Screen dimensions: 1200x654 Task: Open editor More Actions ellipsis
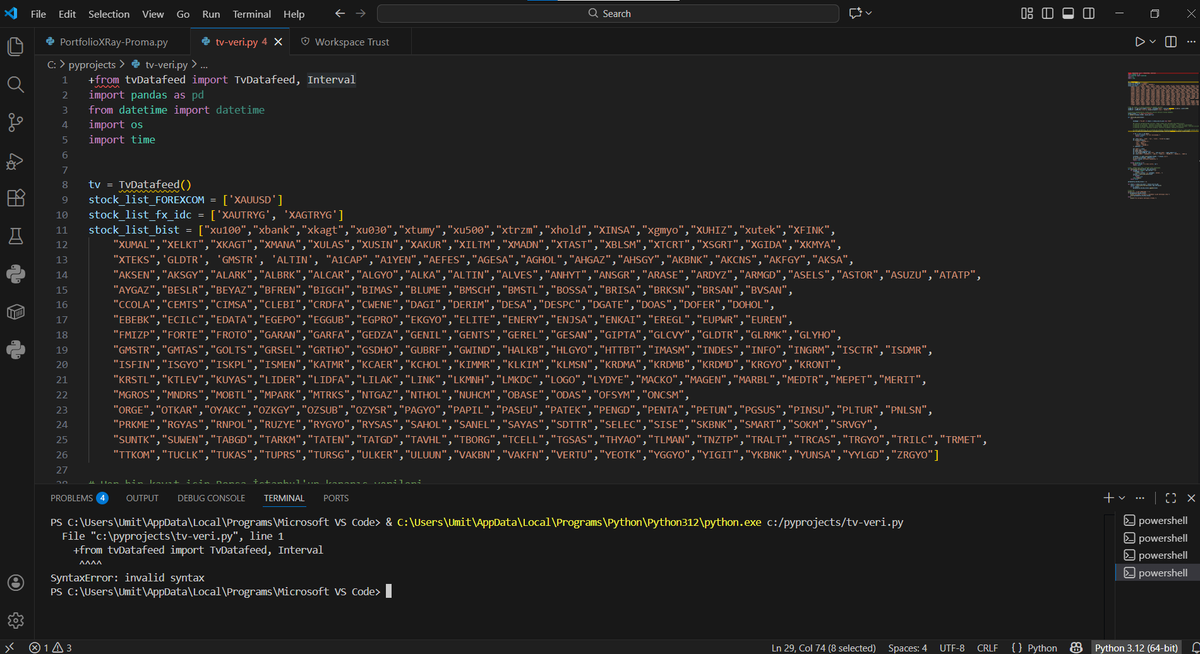click(1190, 42)
